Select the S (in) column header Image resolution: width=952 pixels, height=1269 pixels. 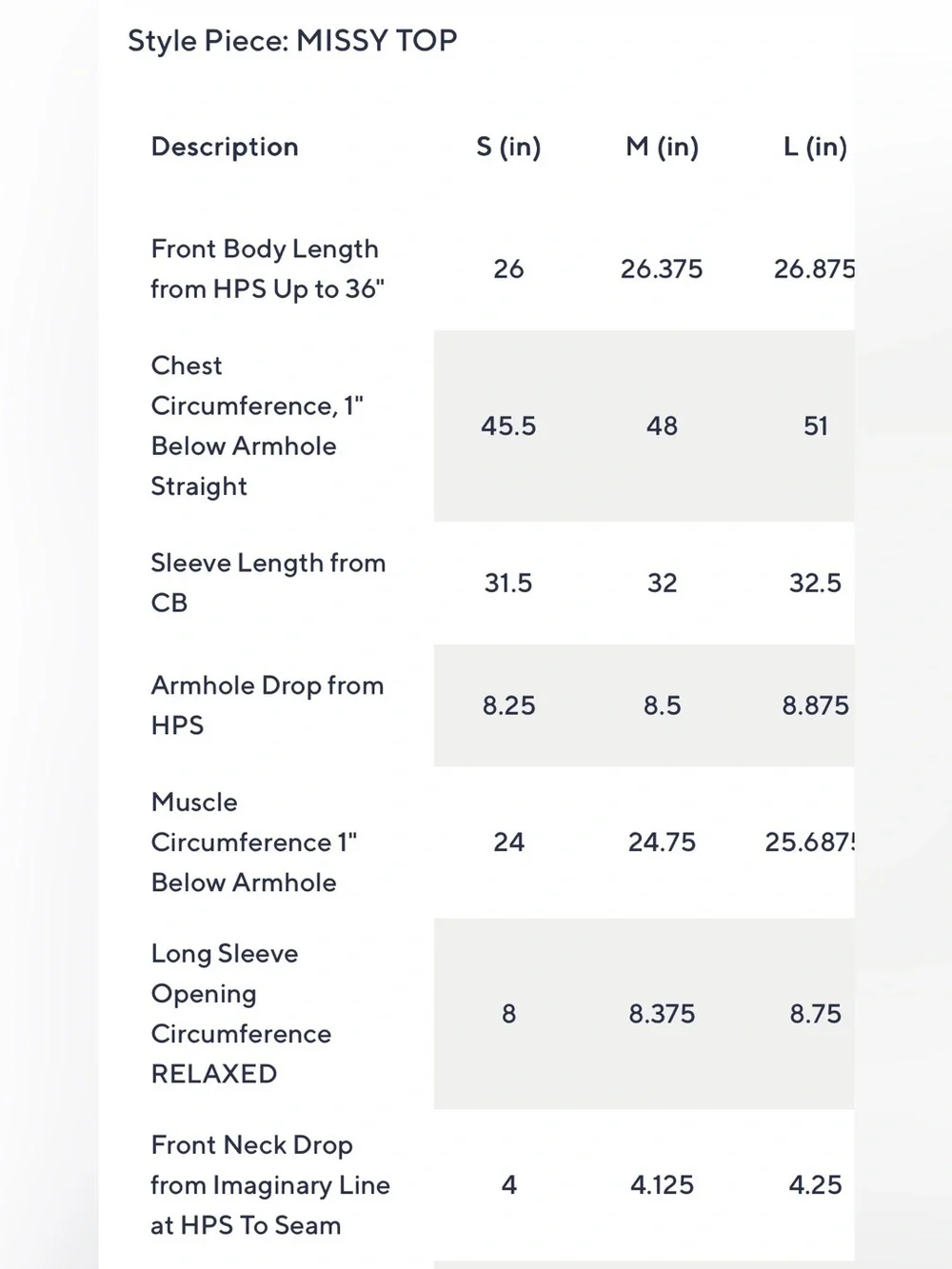508,147
